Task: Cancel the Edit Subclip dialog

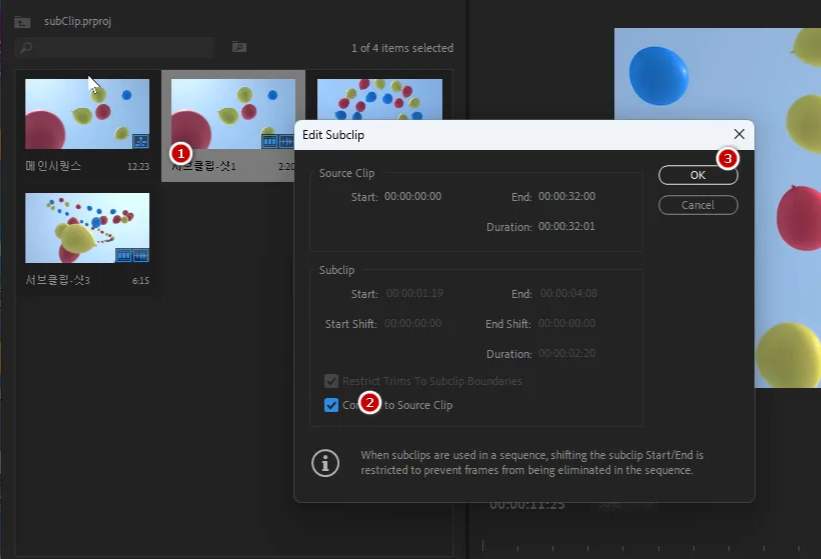Action: [698, 205]
